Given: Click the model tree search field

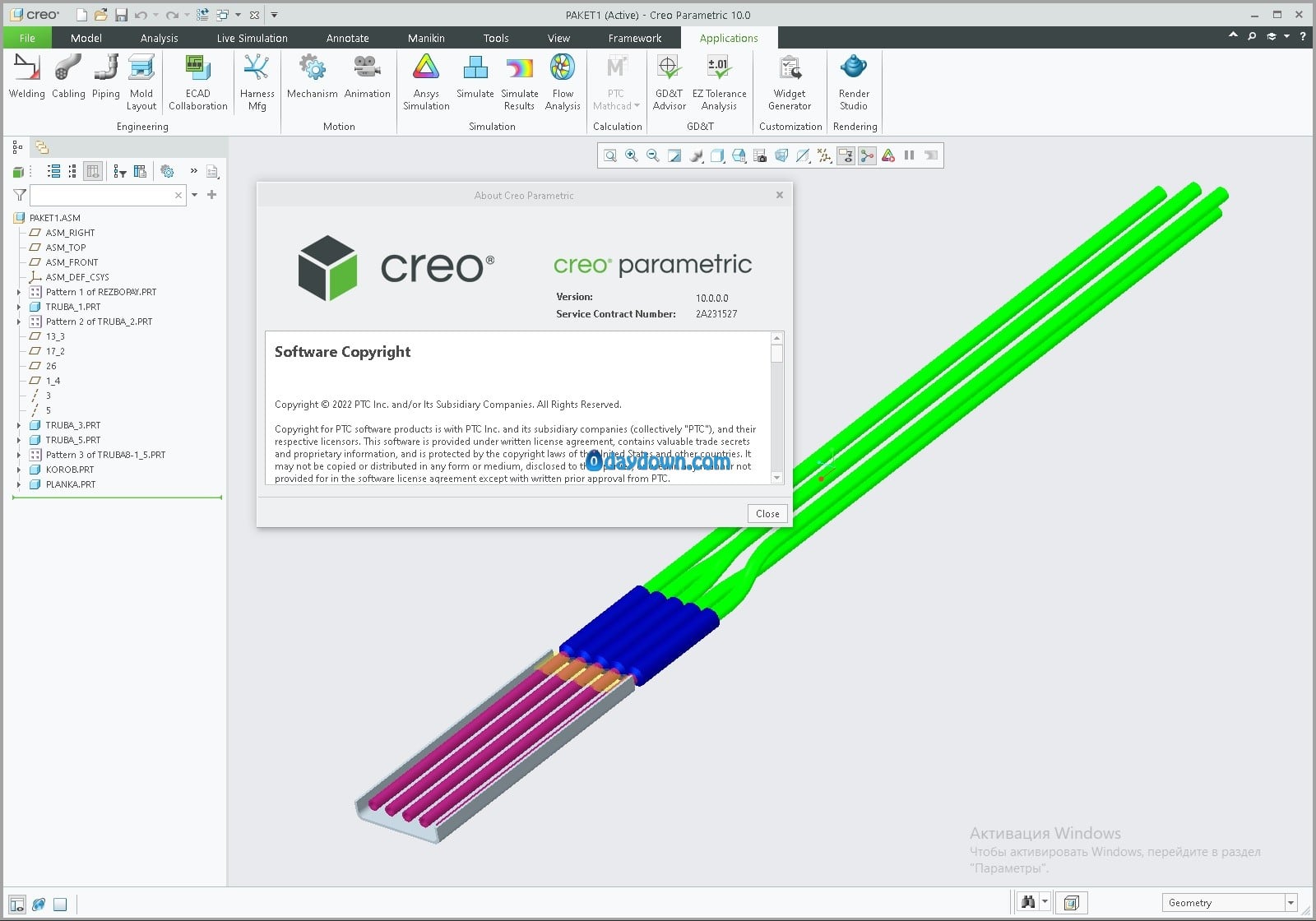Looking at the screenshot, I should point(101,195).
